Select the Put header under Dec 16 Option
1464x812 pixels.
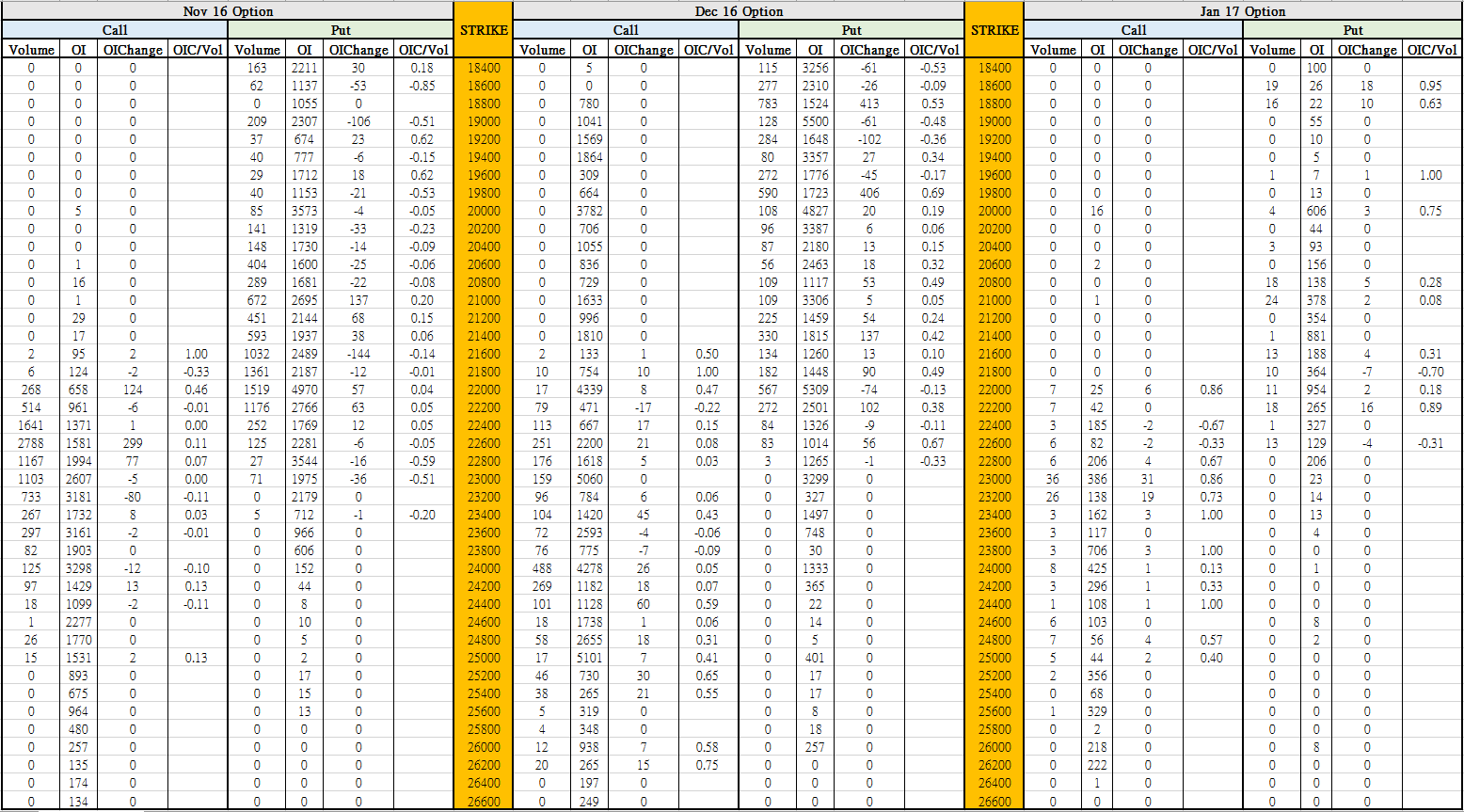tap(851, 30)
